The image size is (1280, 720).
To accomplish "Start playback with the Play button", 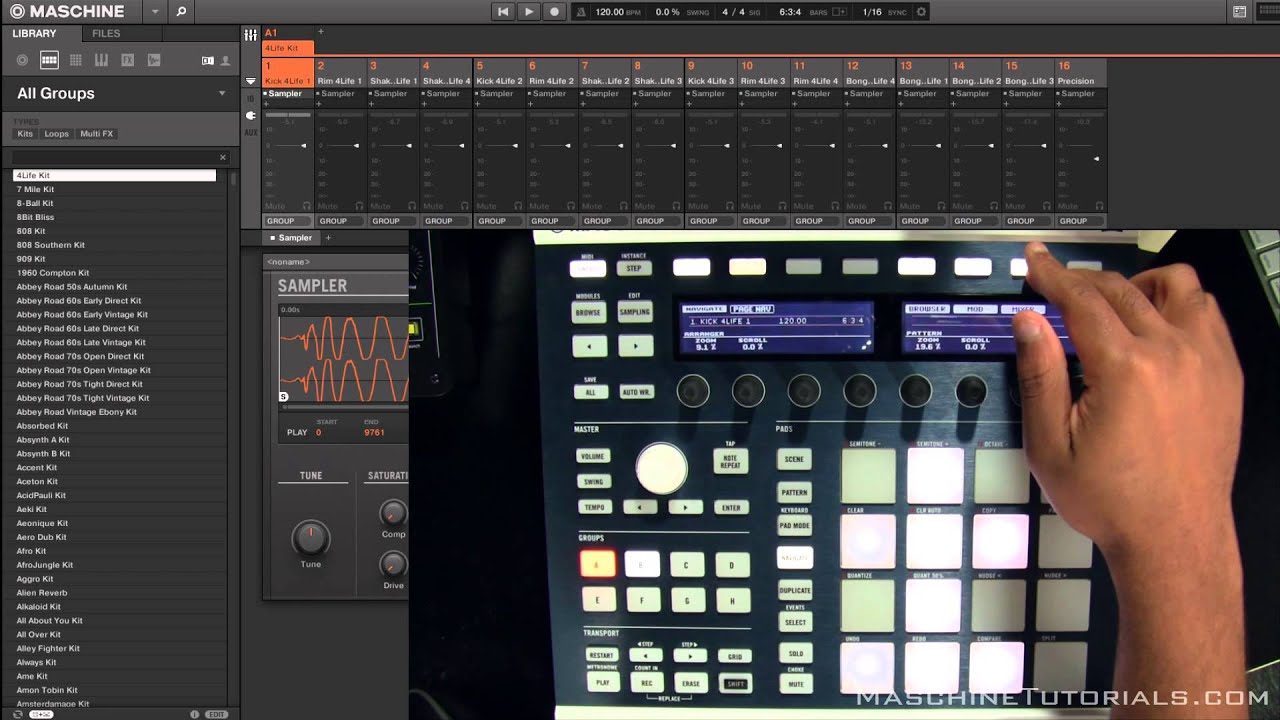I will point(529,12).
